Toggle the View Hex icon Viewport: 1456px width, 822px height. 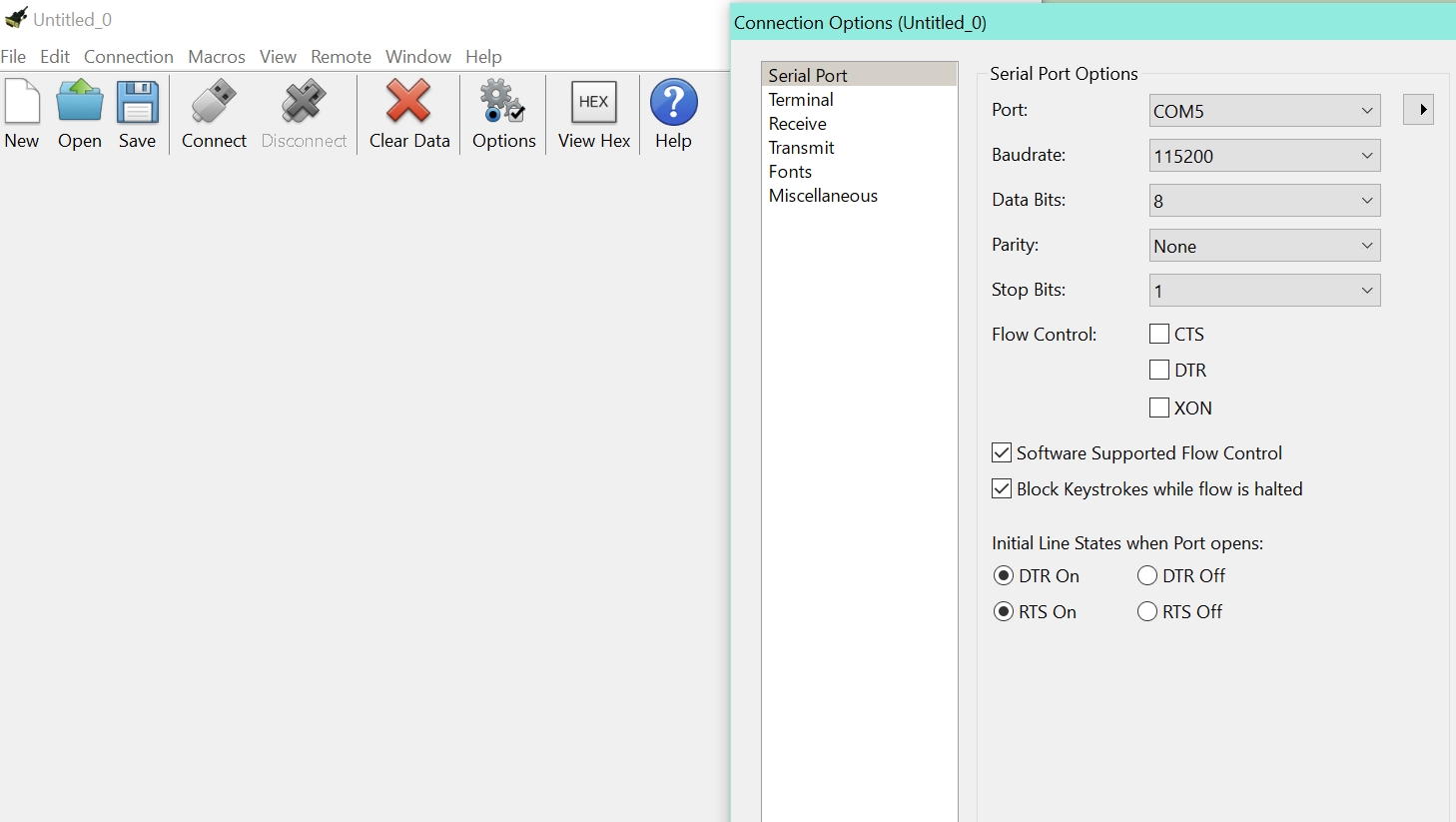point(593,103)
